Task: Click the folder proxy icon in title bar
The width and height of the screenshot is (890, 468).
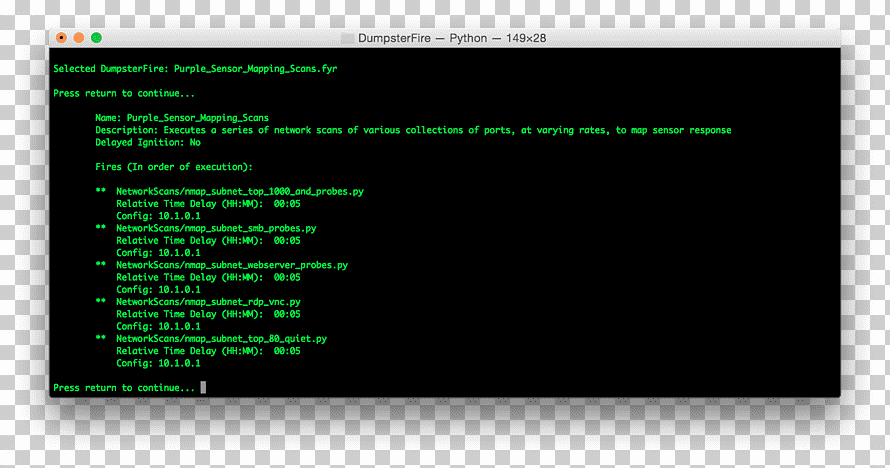Action: [x=347, y=38]
